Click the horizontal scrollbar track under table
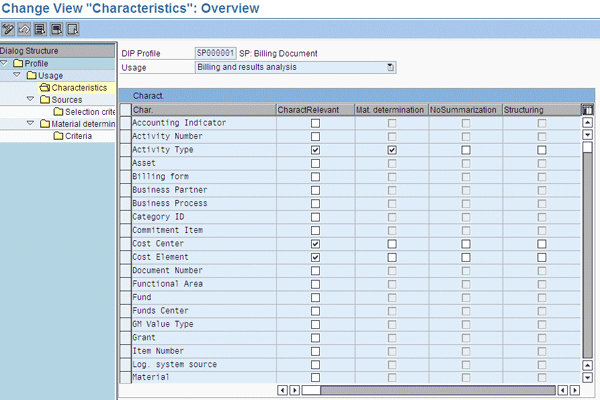Screen dimensions: 600x400 point(438,390)
